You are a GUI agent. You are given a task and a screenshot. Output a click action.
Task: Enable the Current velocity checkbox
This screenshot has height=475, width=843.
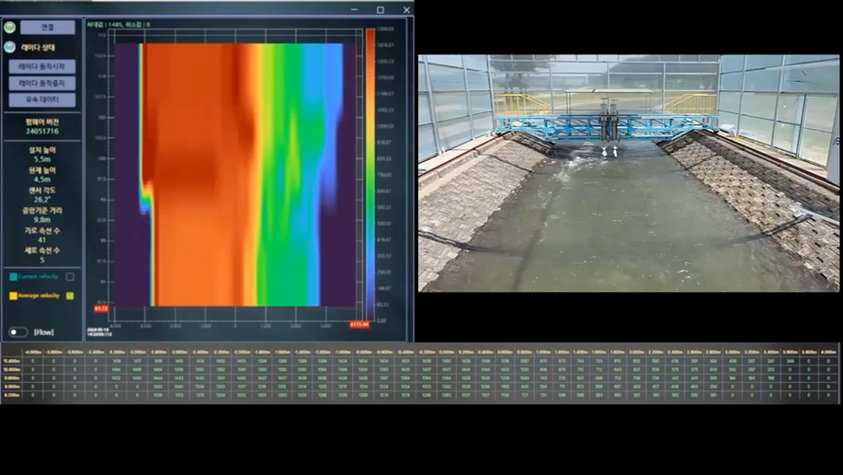70,277
